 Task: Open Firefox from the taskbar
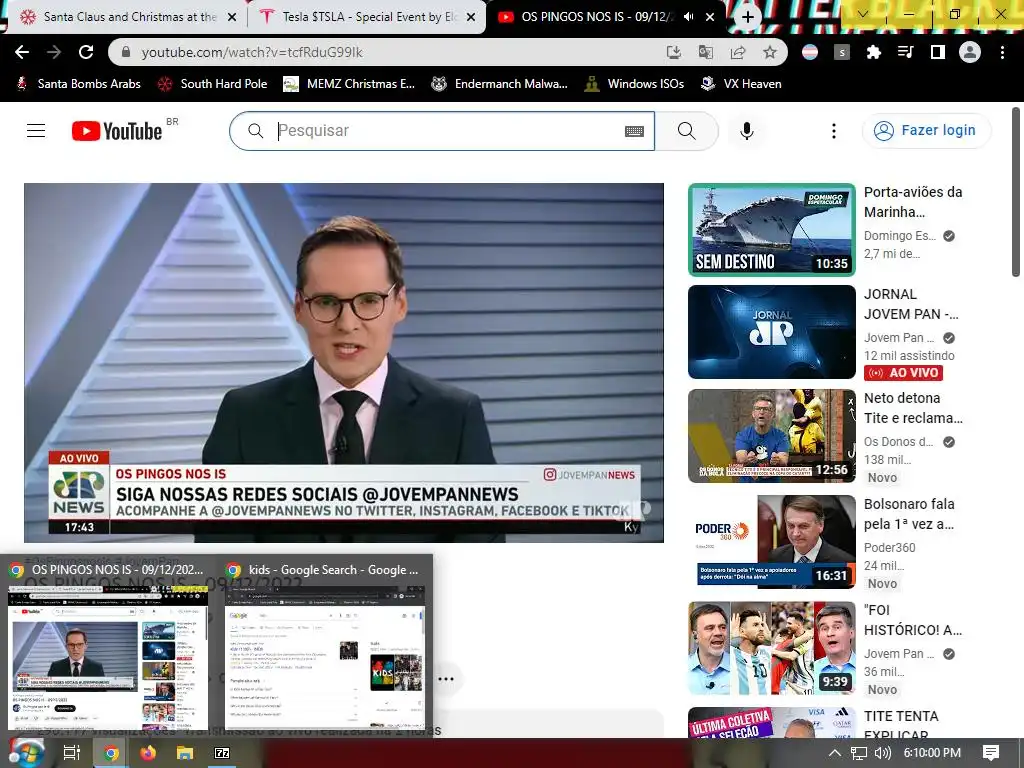point(148,753)
